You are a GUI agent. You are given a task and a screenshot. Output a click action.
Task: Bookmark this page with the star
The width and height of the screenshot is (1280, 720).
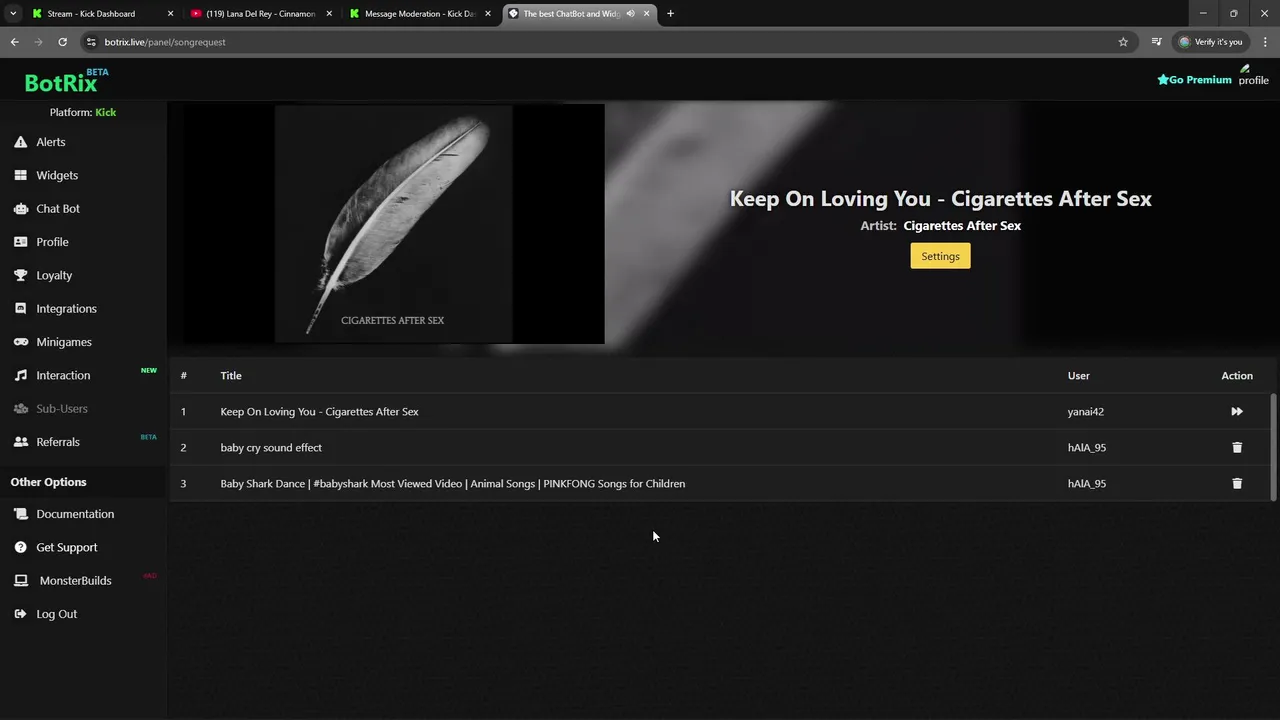coord(1123,42)
